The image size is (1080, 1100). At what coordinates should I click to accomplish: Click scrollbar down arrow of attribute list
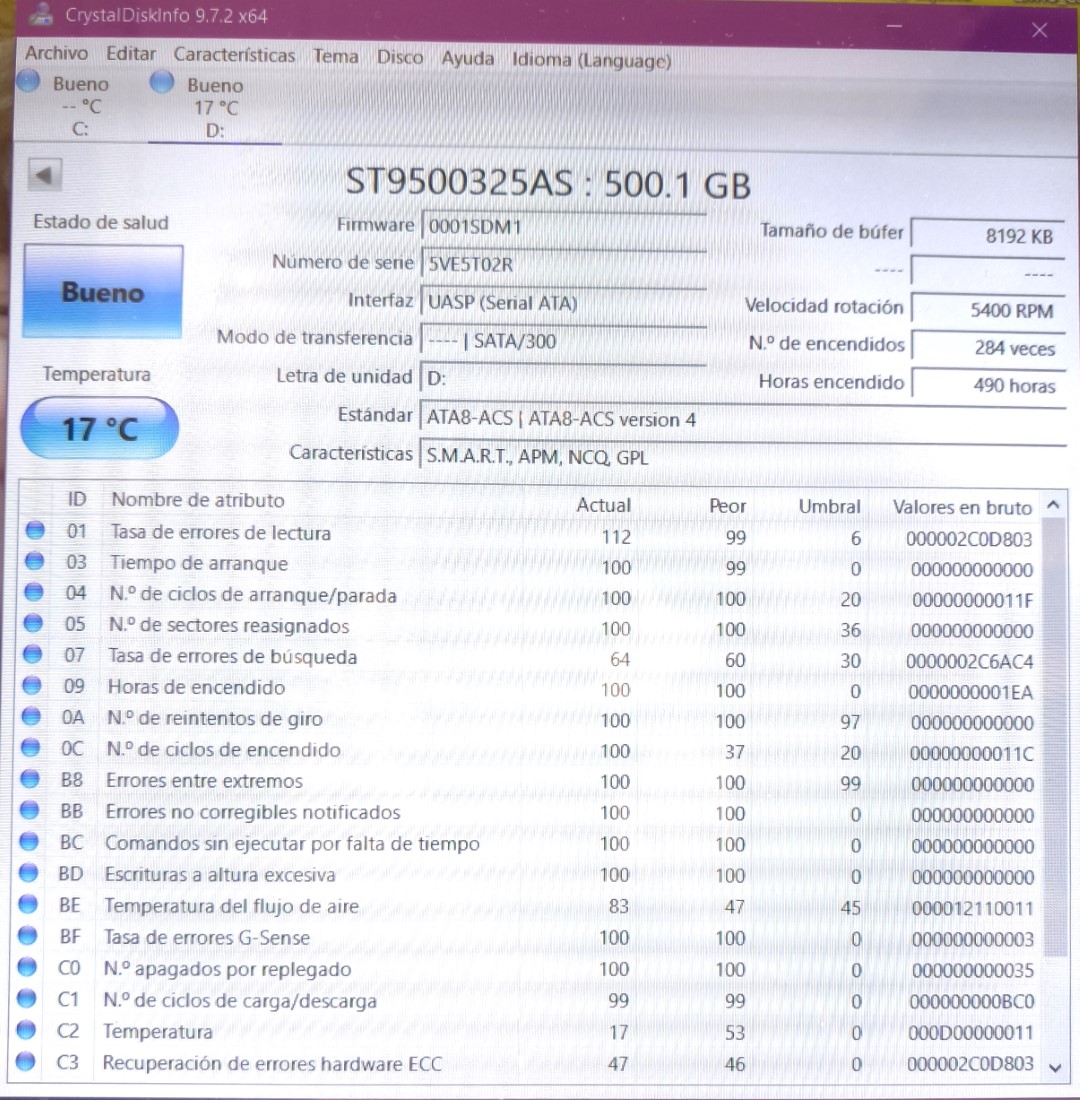1055,1067
